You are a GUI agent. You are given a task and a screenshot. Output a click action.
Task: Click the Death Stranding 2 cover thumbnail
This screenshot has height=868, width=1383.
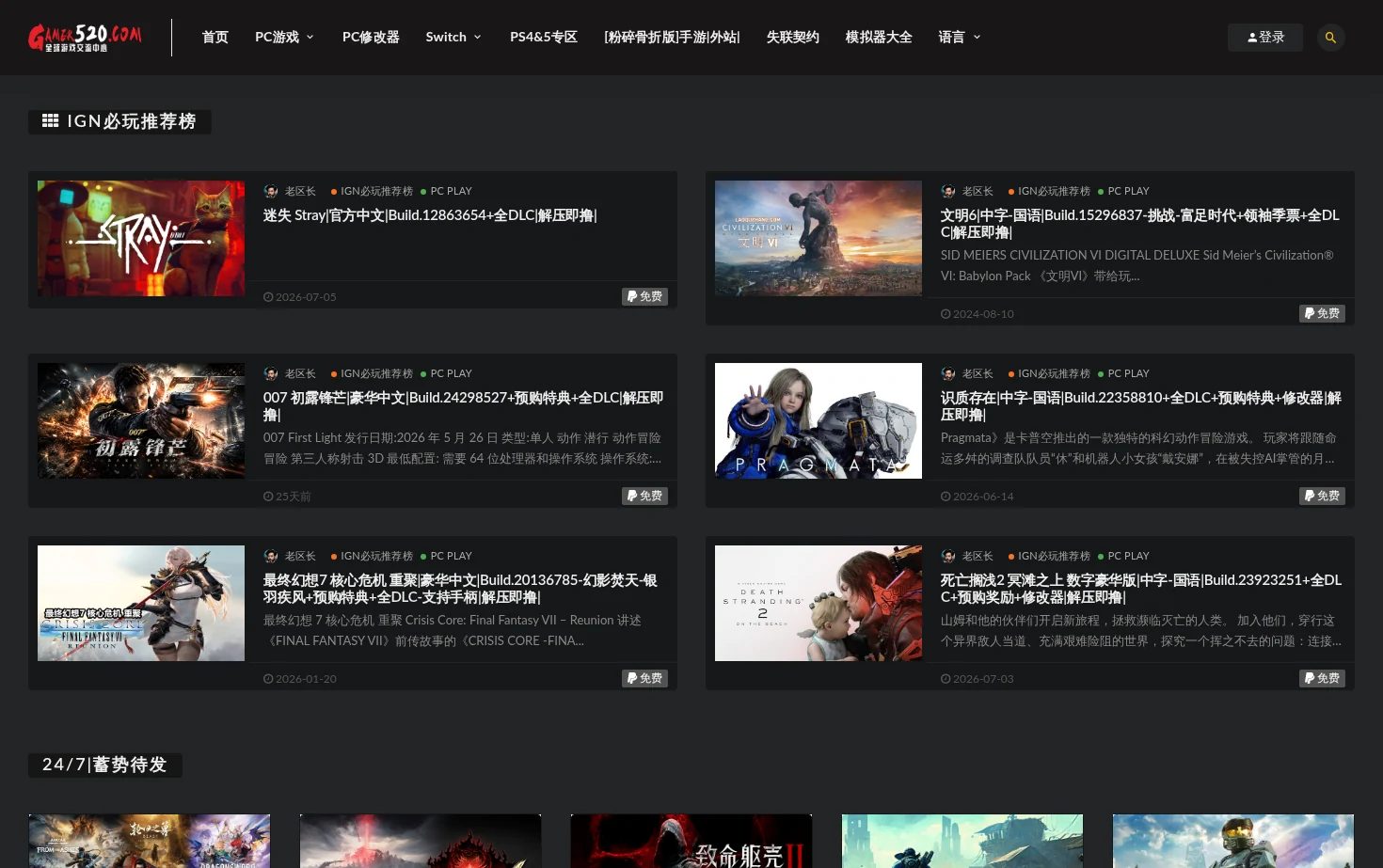[819, 604]
